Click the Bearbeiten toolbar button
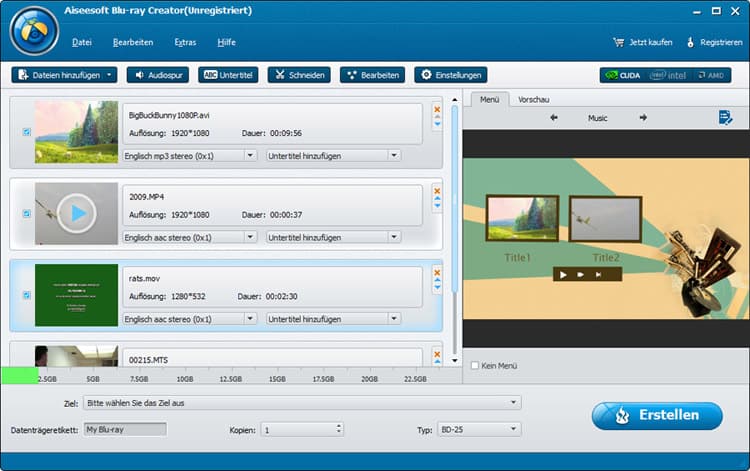 373,75
